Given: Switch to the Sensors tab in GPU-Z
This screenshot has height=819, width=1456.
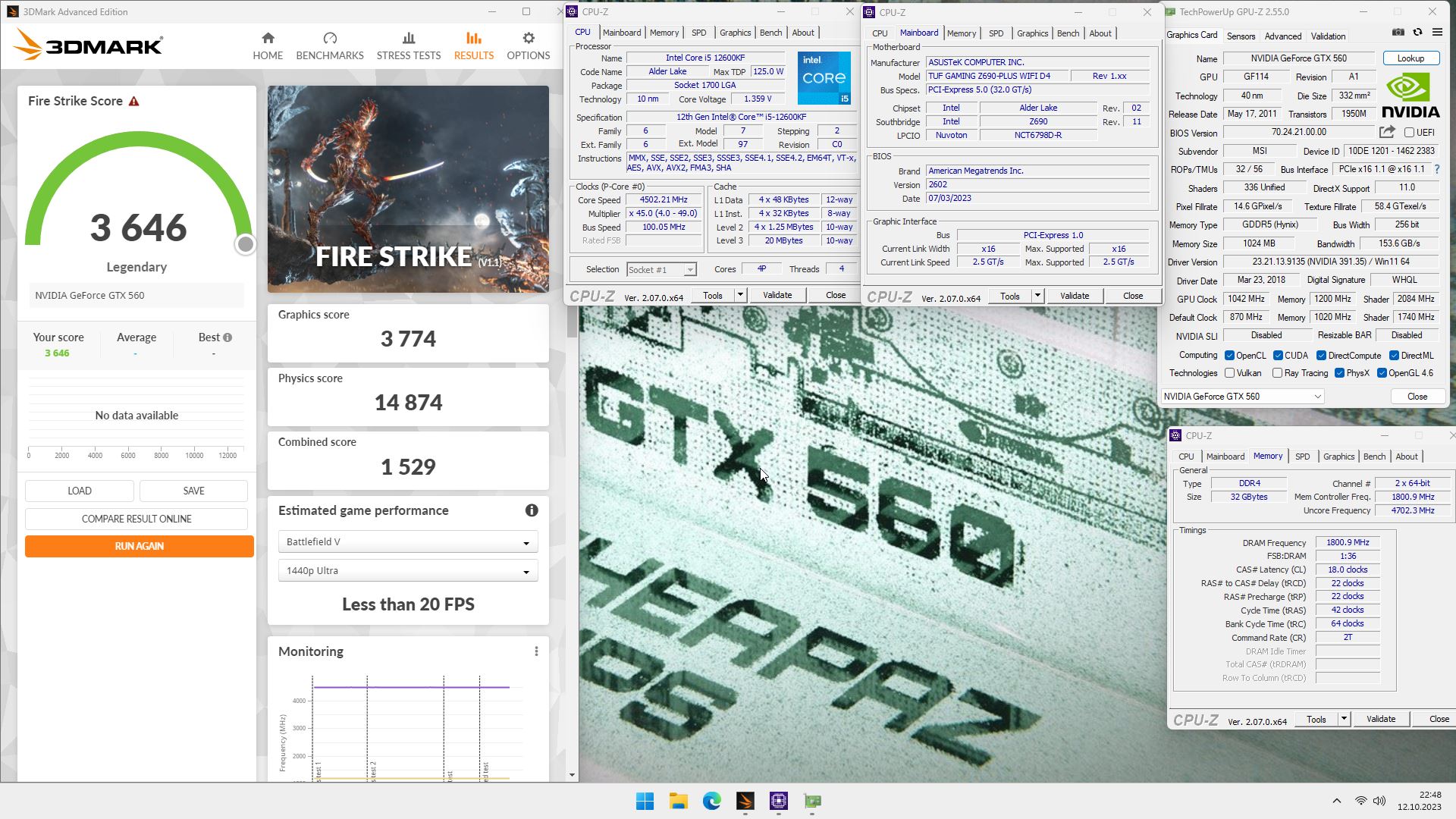Looking at the screenshot, I should click(1241, 36).
